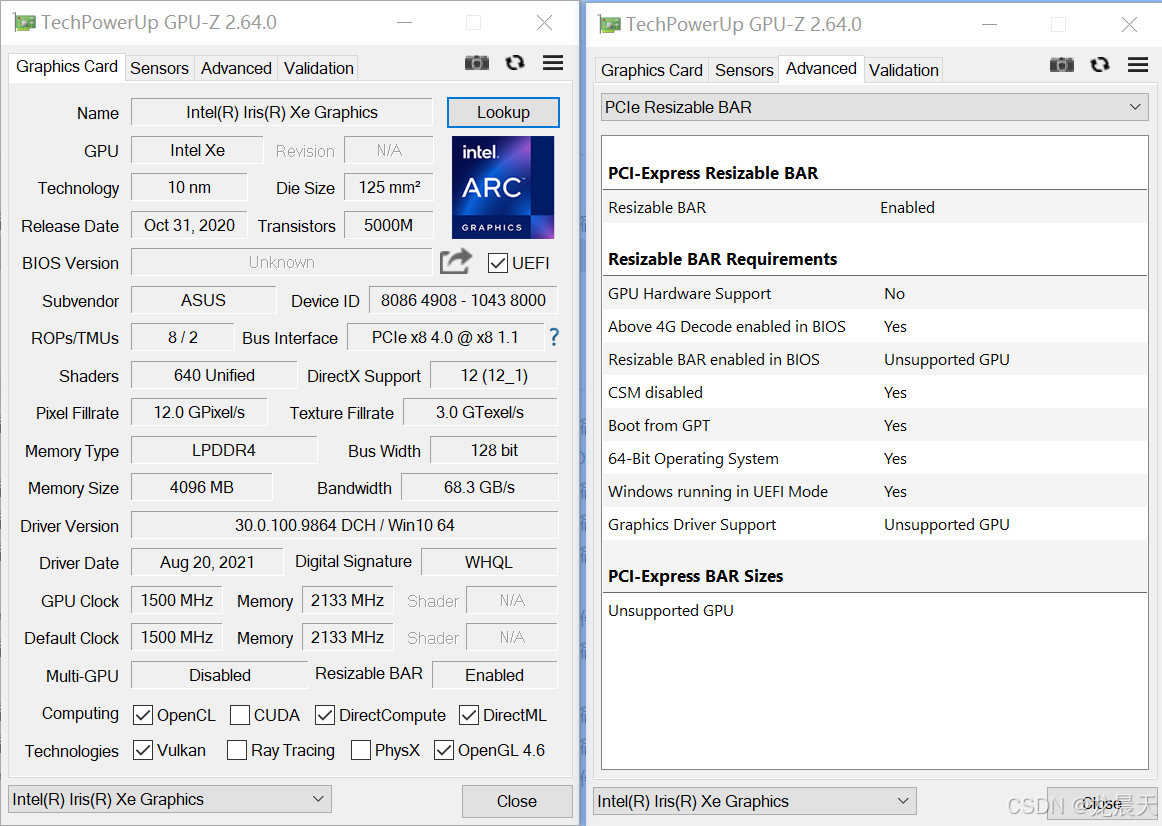Open GPU selector dropdown in right window
This screenshot has height=826, width=1162.
pos(754,801)
